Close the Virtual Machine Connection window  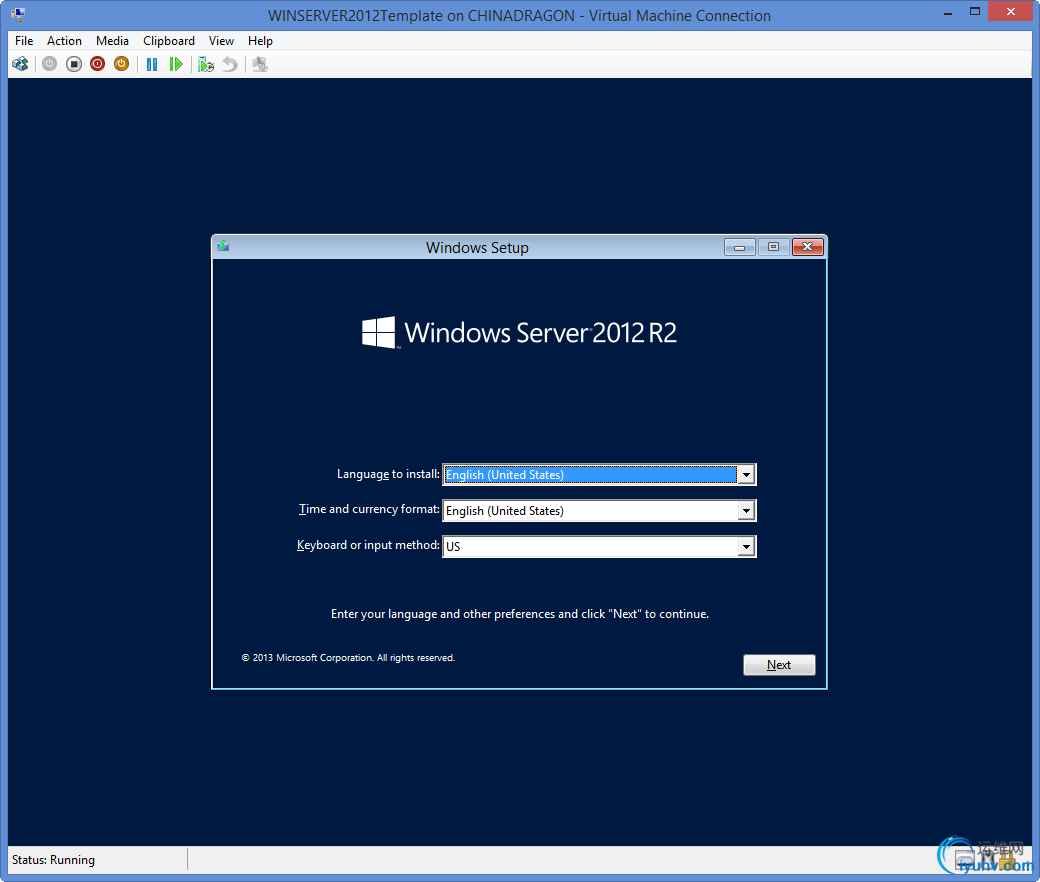1011,12
